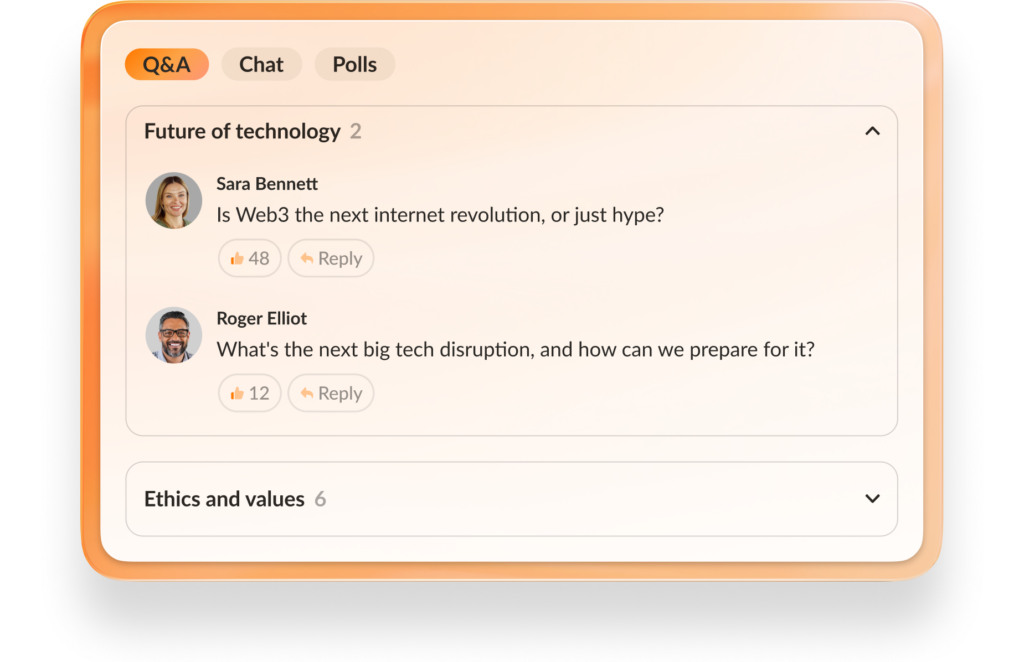
Task: Upvote Sara Bennett's Web3 question
Action: pyautogui.click(x=250, y=258)
